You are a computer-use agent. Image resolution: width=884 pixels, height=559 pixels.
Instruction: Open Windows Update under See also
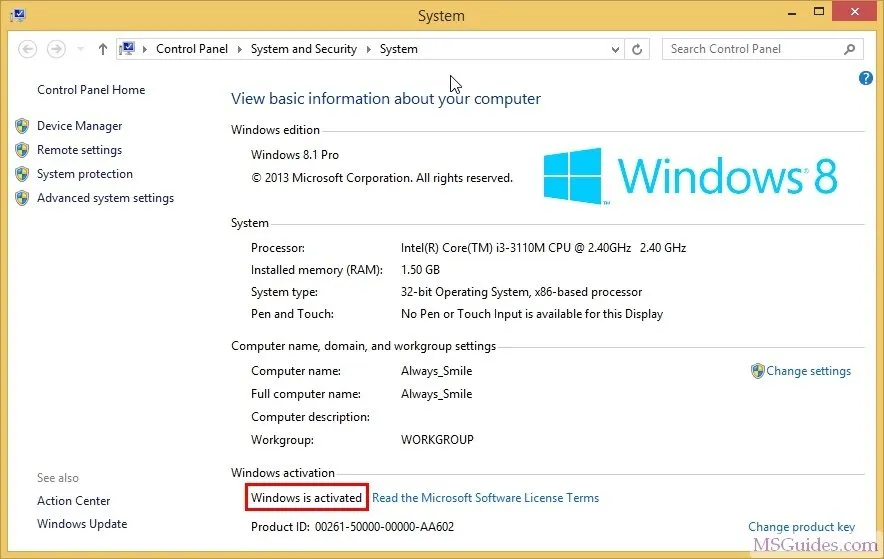[x=82, y=523]
